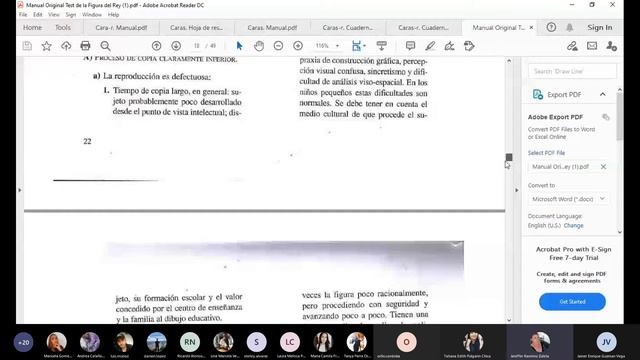Select participant avatar RN
Screen dimensions: 640x360
[190, 342]
